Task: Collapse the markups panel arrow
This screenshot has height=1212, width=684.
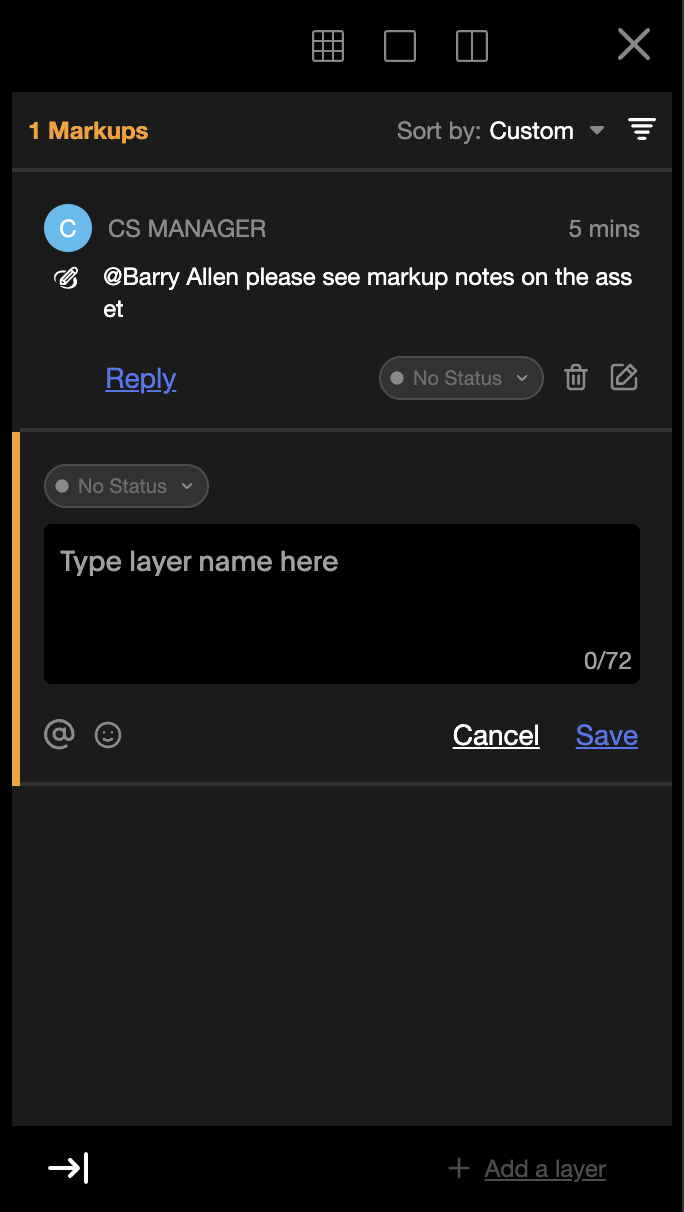Action: [68, 1168]
